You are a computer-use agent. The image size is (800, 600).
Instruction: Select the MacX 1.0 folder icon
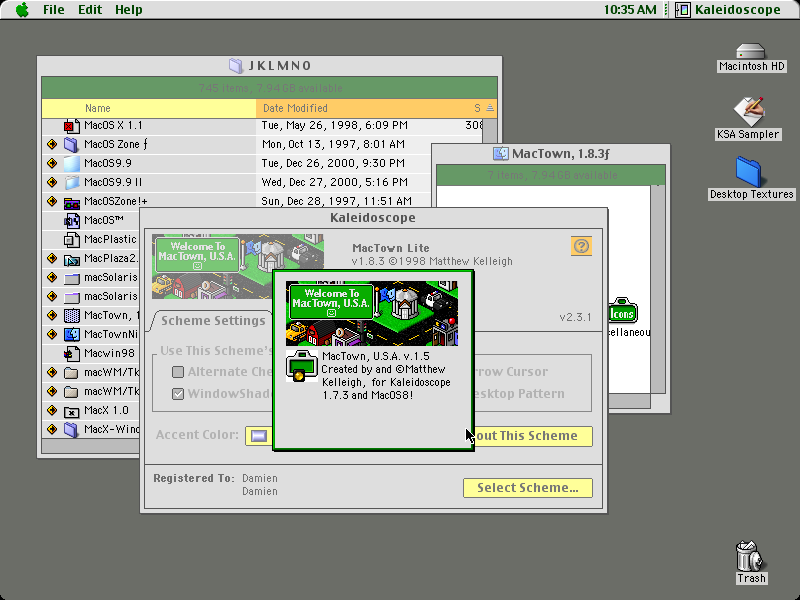pos(71,411)
